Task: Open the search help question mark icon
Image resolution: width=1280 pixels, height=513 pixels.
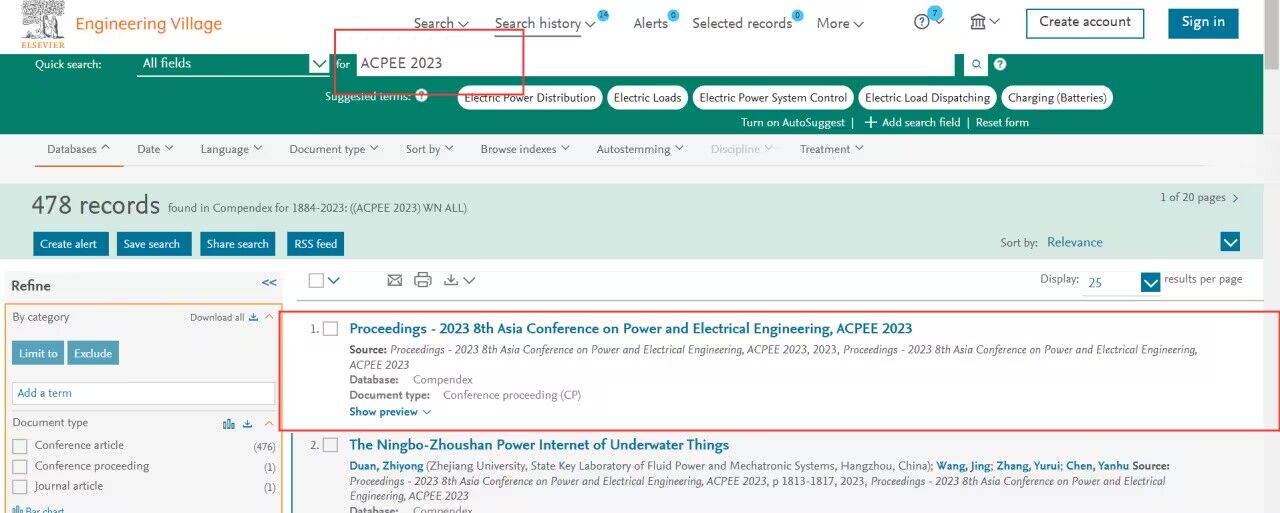Action: (1000, 64)
